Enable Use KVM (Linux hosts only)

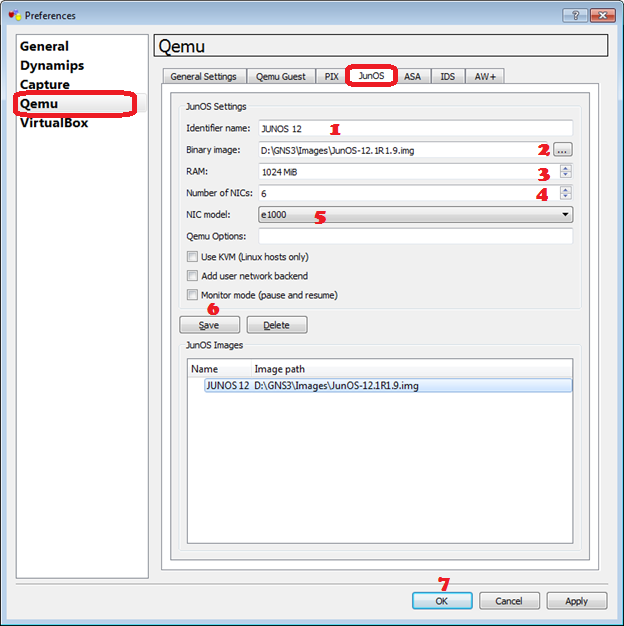click(x=192, y=257)
